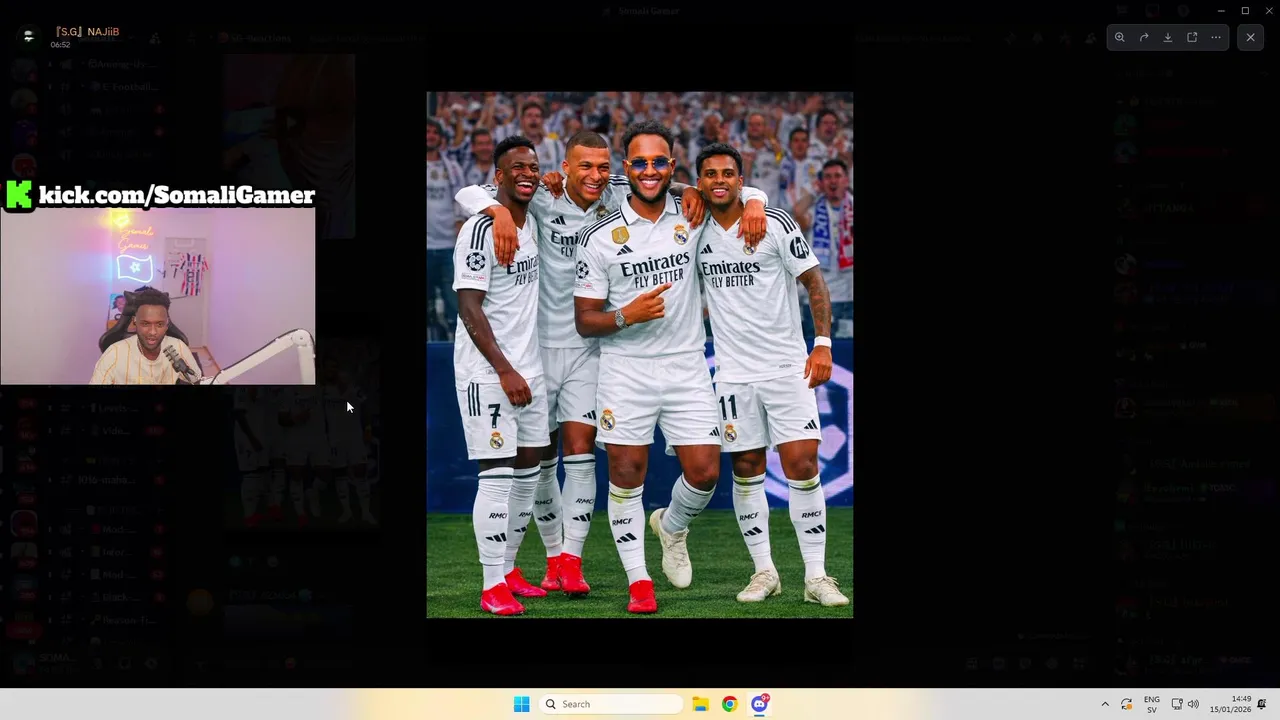Open the 『S.G』NAJiiB sender name
Screen dimensions: 1280x720
pos(87,32)
